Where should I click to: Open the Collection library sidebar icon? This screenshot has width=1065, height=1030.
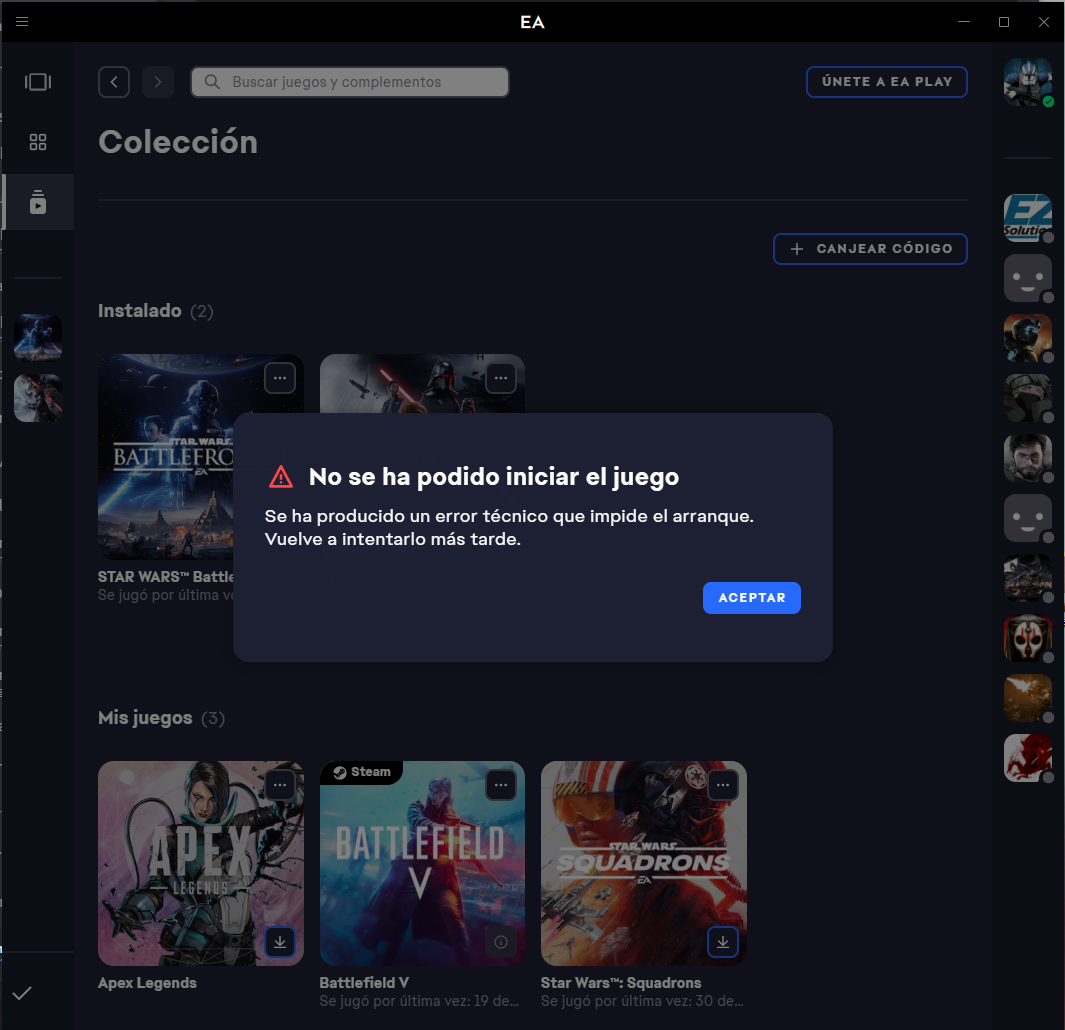coord(38,202)
